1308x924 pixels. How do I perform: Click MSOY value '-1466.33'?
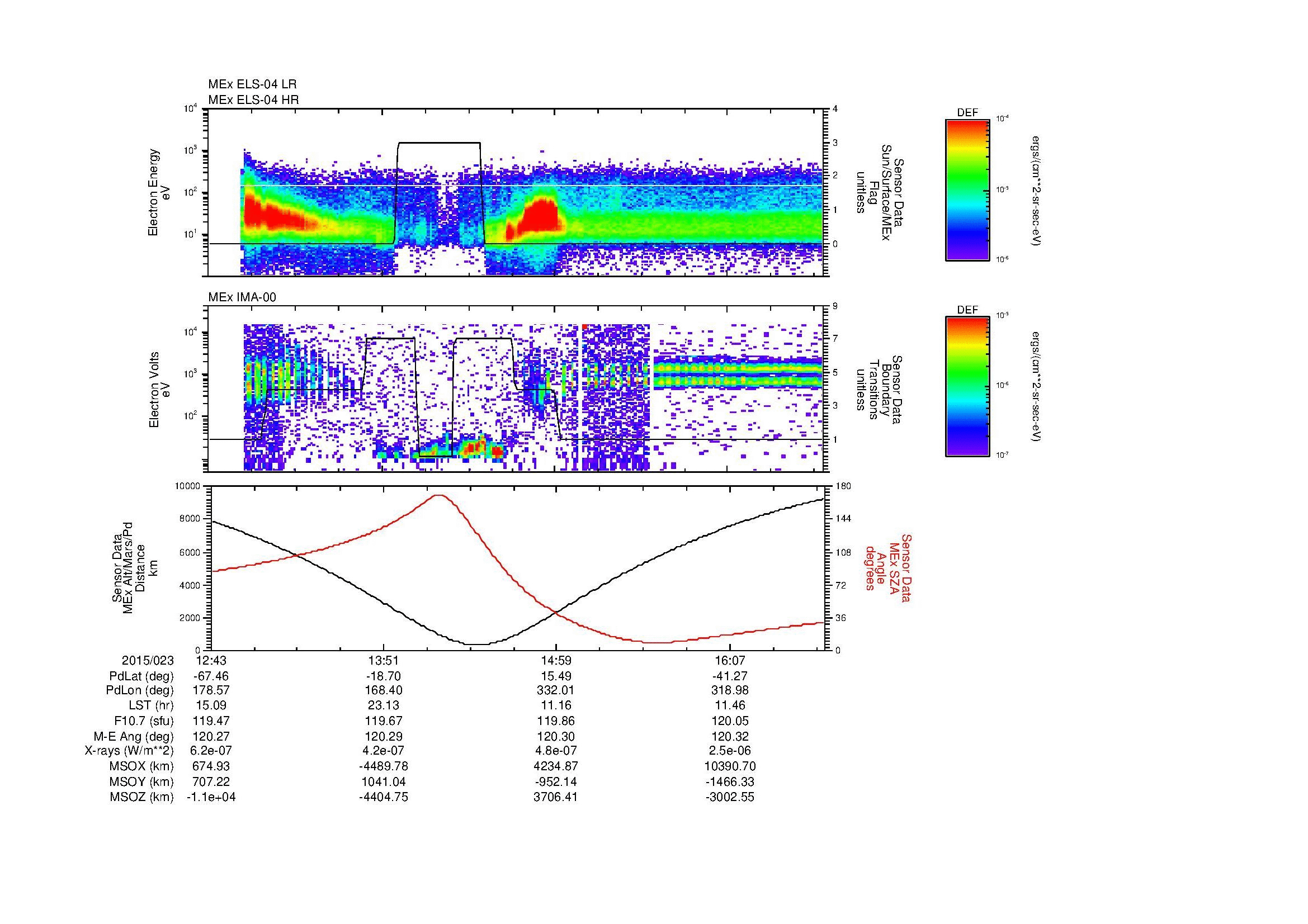730,781
